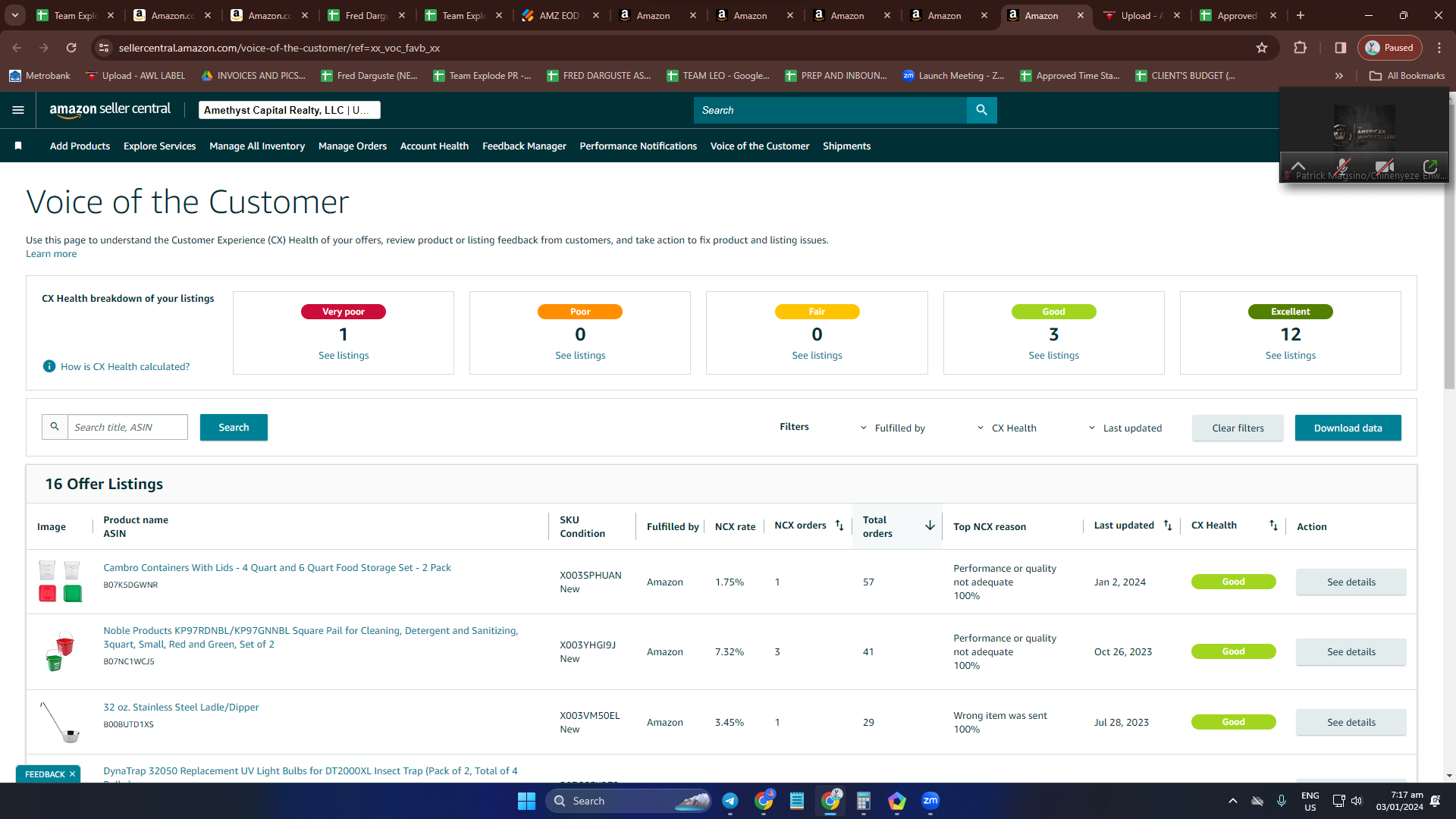
Task: Open Zoom from the taskbar
Action: pos(930,801)
